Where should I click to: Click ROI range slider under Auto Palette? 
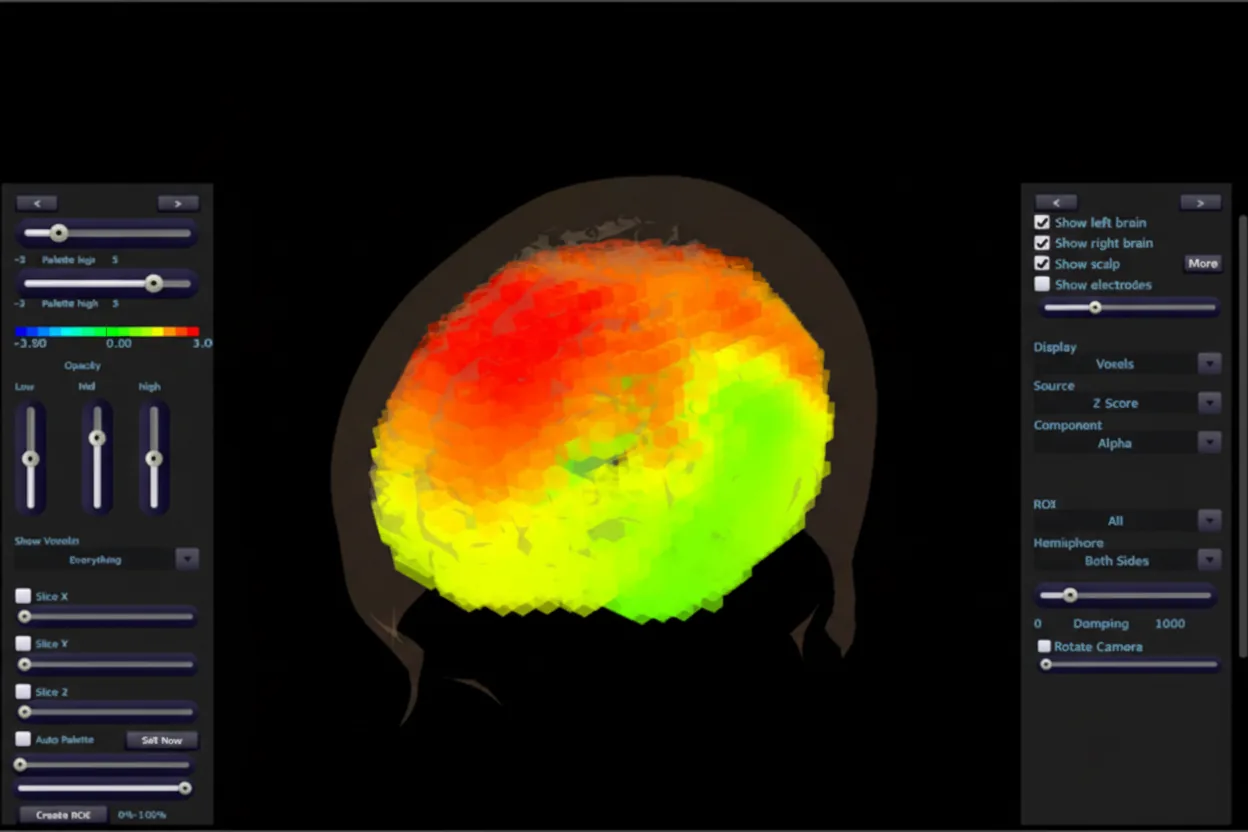pyautogui.click(x=102, y=765)
